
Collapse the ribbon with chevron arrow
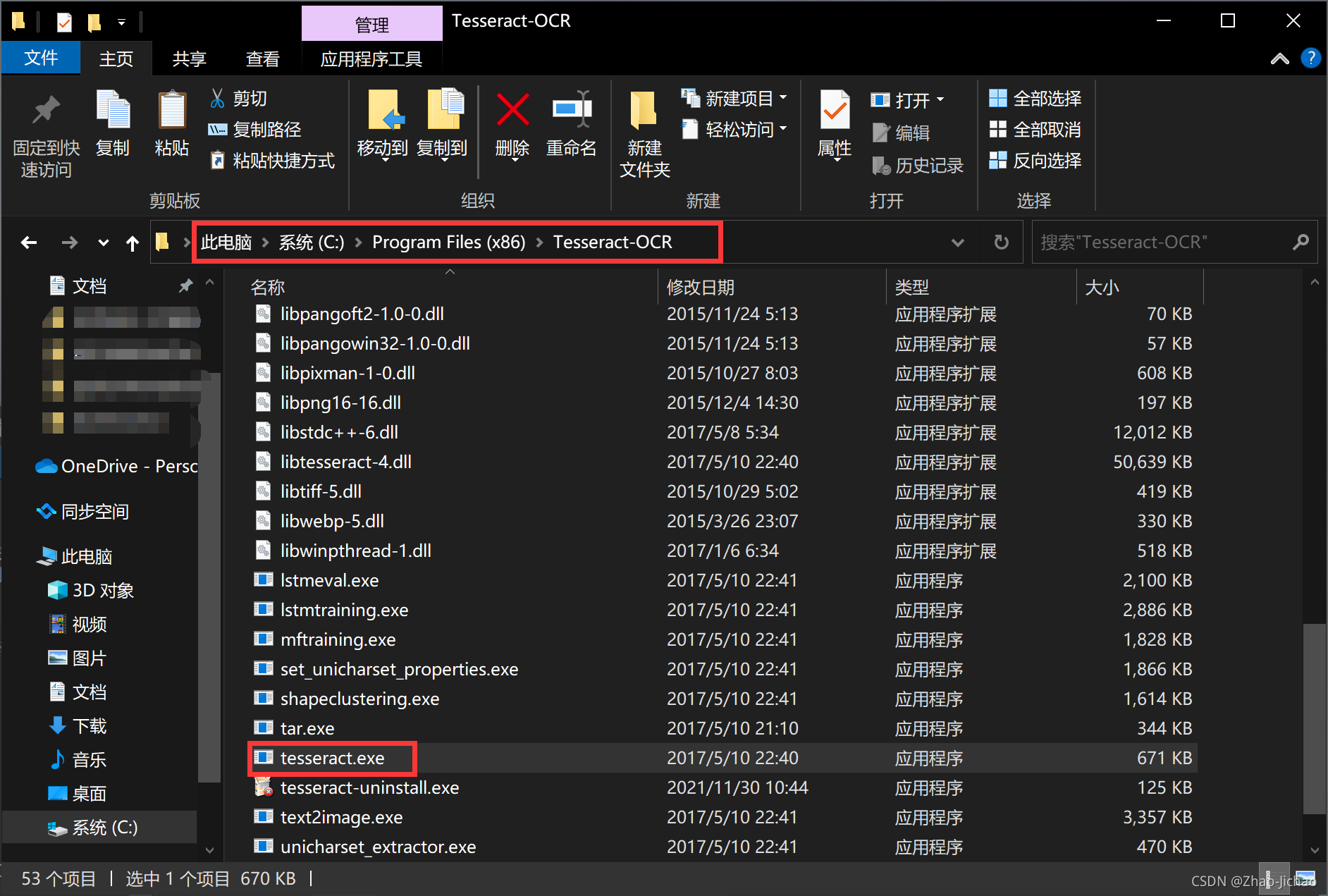pos(1279,59)
